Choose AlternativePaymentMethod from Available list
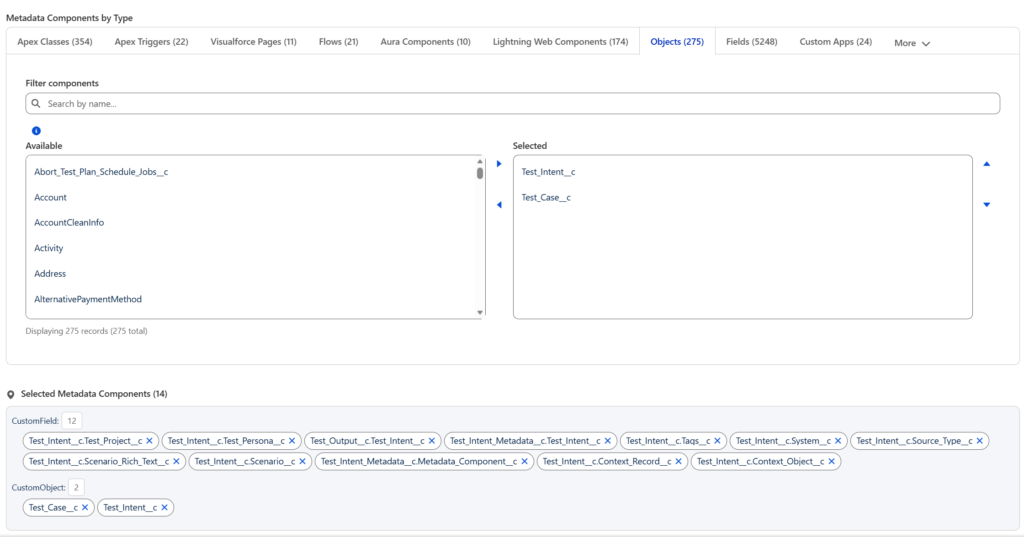The width and height of the screenshot is (1024, 537). tap(88, 299)
